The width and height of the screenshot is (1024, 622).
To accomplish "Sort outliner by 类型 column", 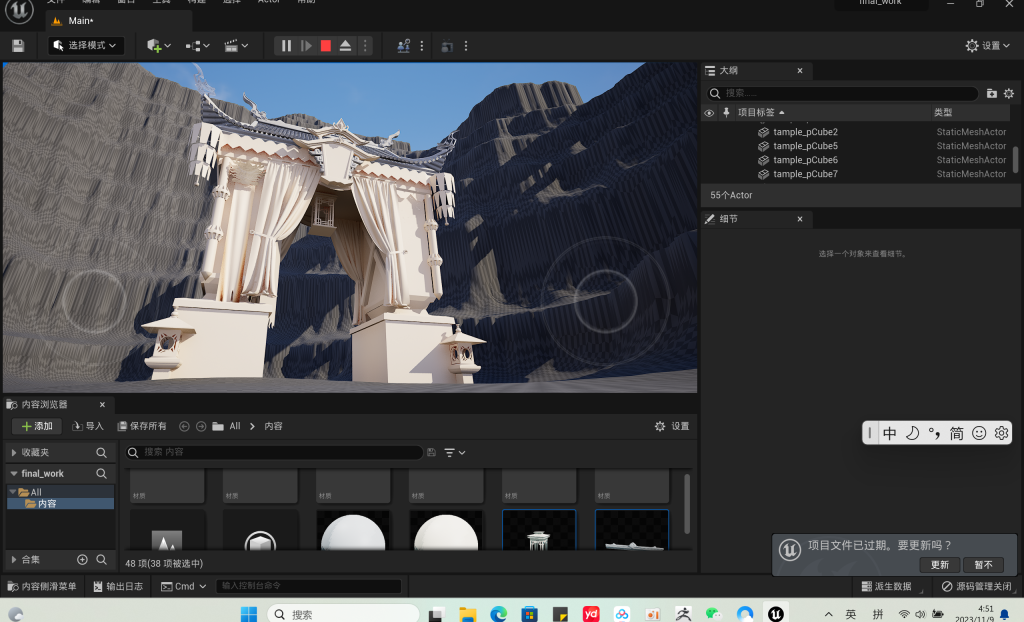I will click(943, 112).
